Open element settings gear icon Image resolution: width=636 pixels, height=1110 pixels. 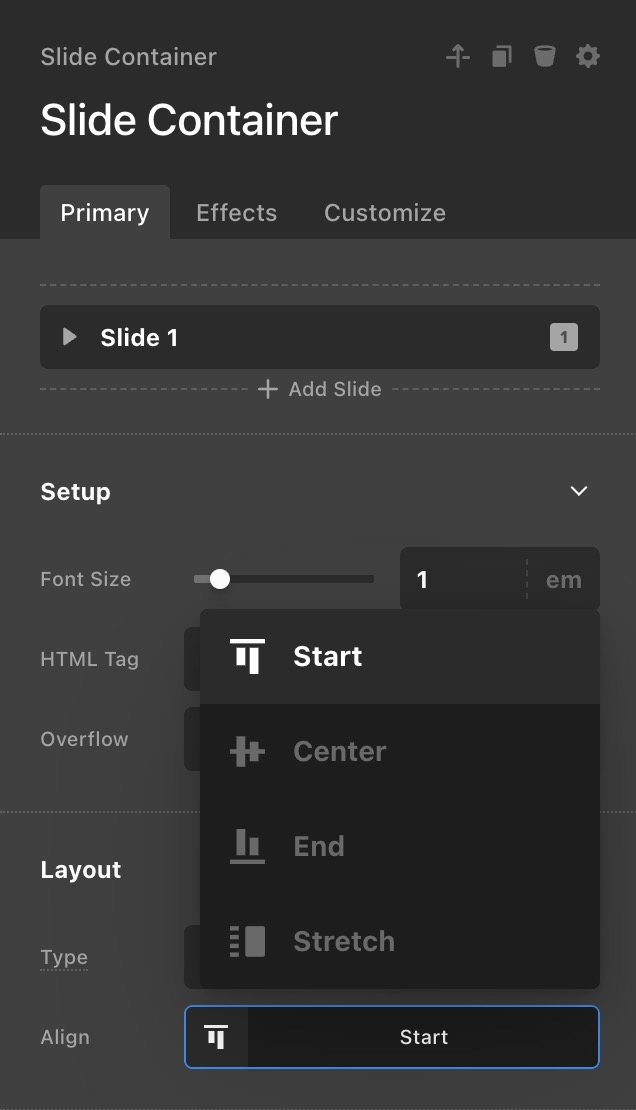(x=588, y=57)
